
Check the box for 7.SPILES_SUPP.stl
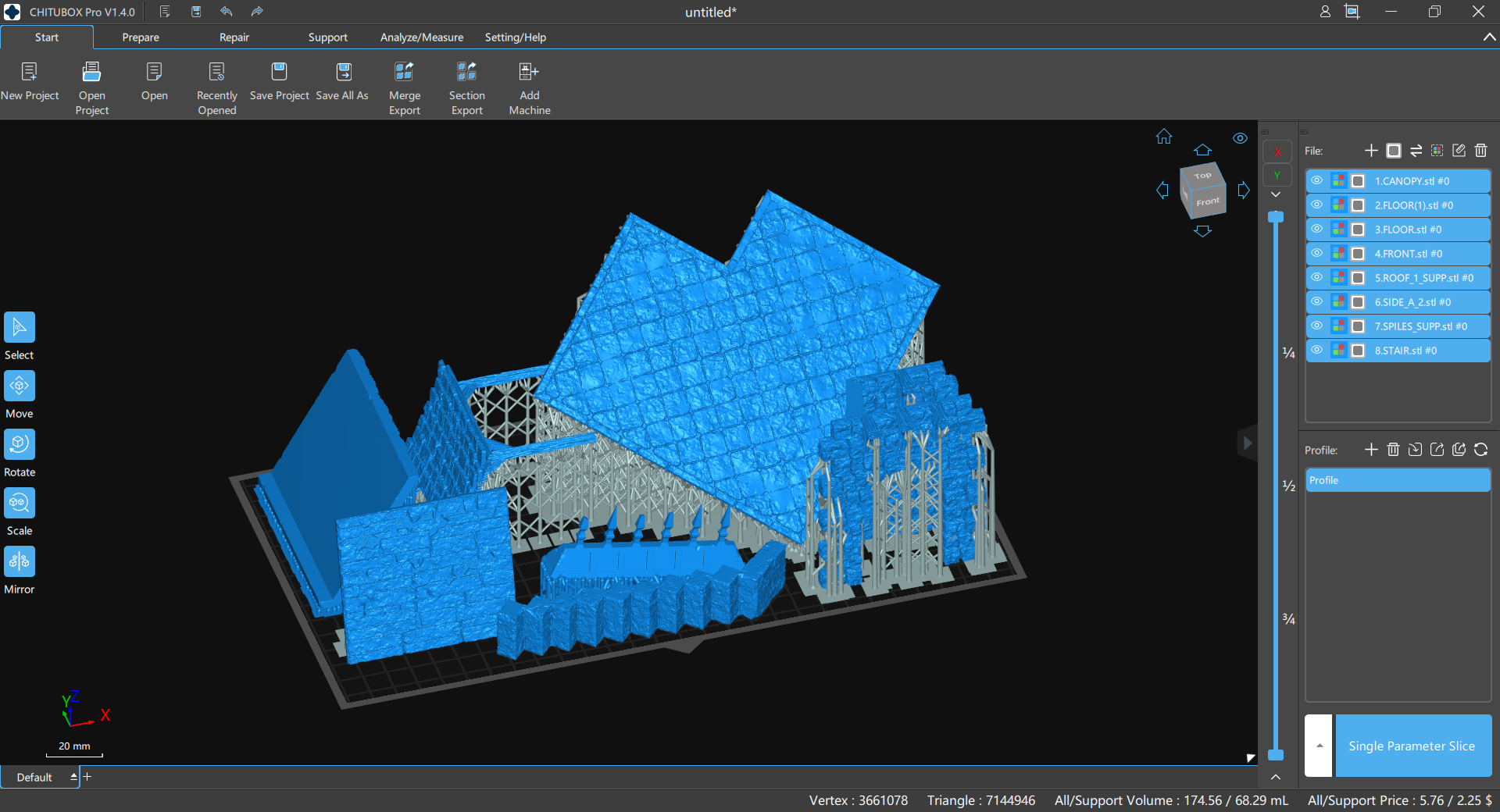1358,326
